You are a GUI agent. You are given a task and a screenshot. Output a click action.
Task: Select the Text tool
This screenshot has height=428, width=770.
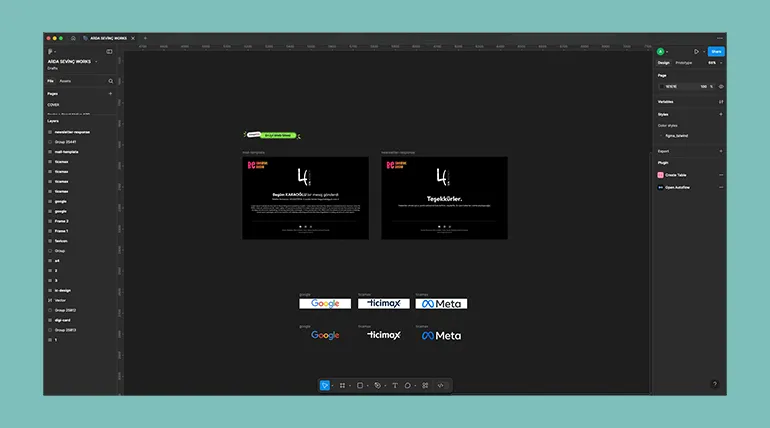tap(394, 385)
